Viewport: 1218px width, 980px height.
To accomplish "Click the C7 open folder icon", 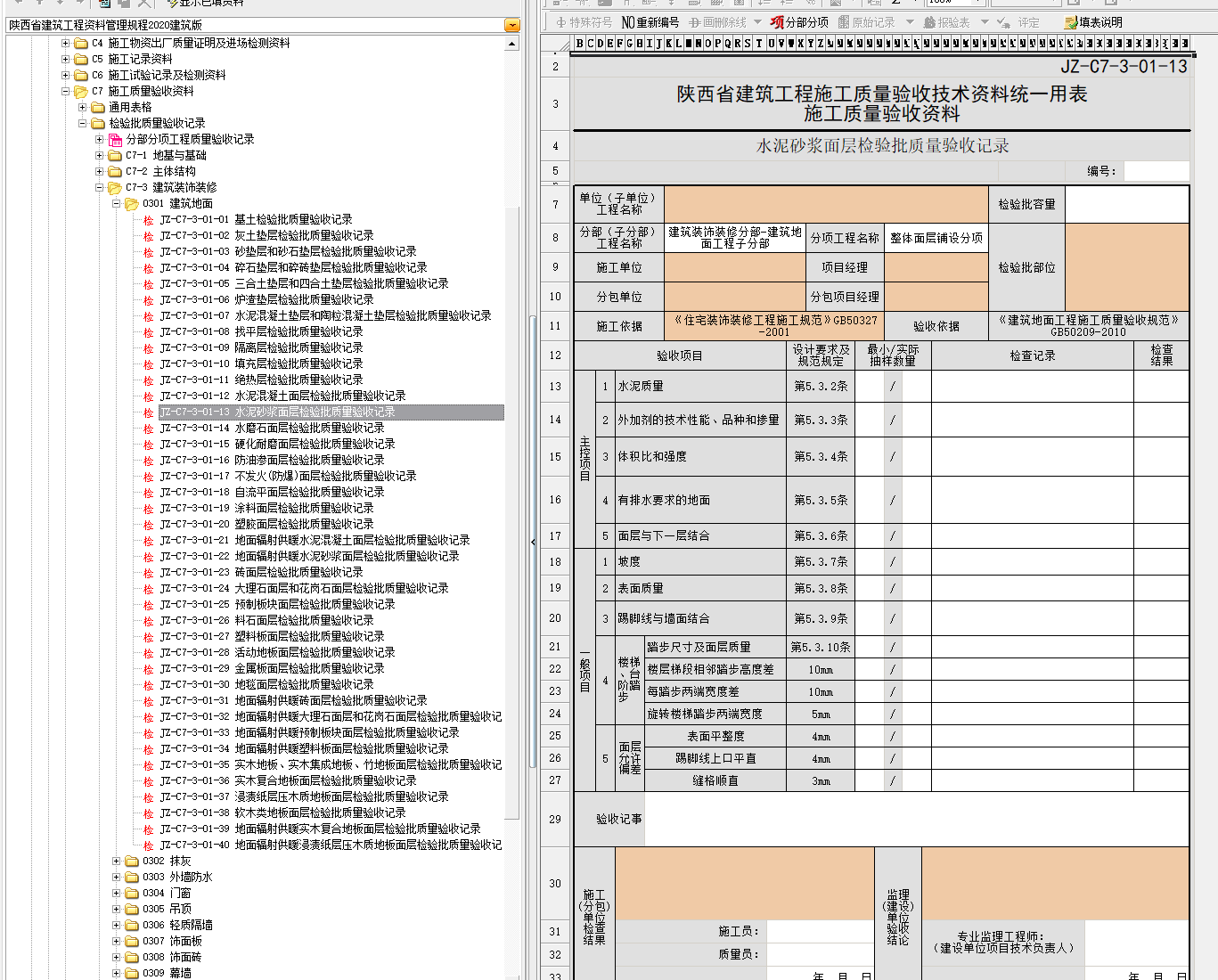I will [x=81, y=91].
